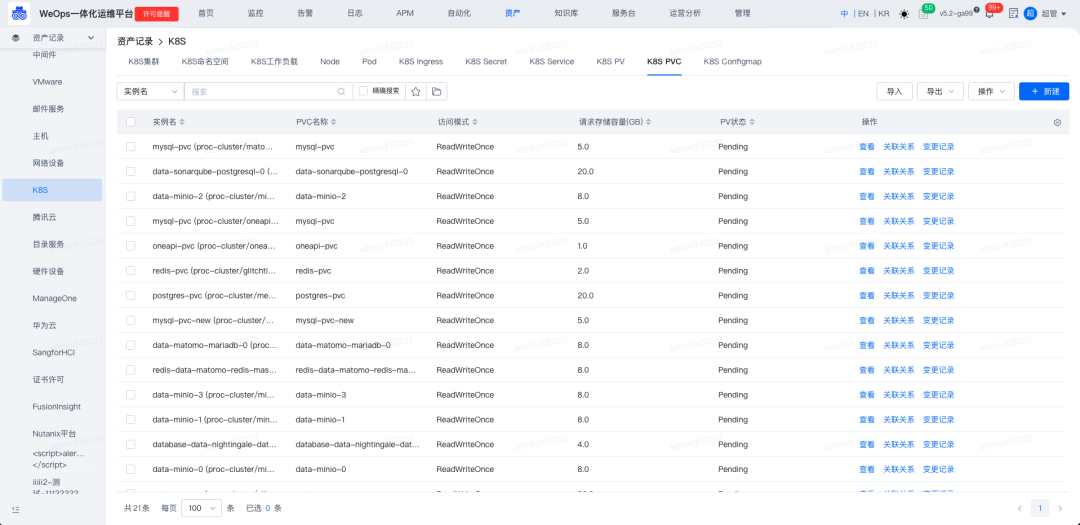
Task: Open 知识库 in top navigation
Action: [565, 13]
